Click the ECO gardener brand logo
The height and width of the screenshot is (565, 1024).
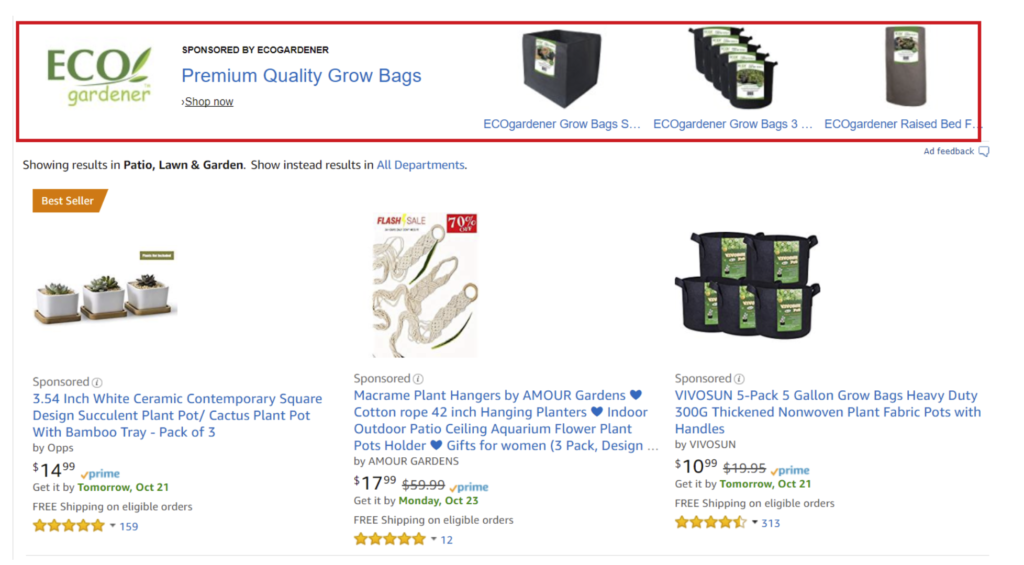click(99, 76)
